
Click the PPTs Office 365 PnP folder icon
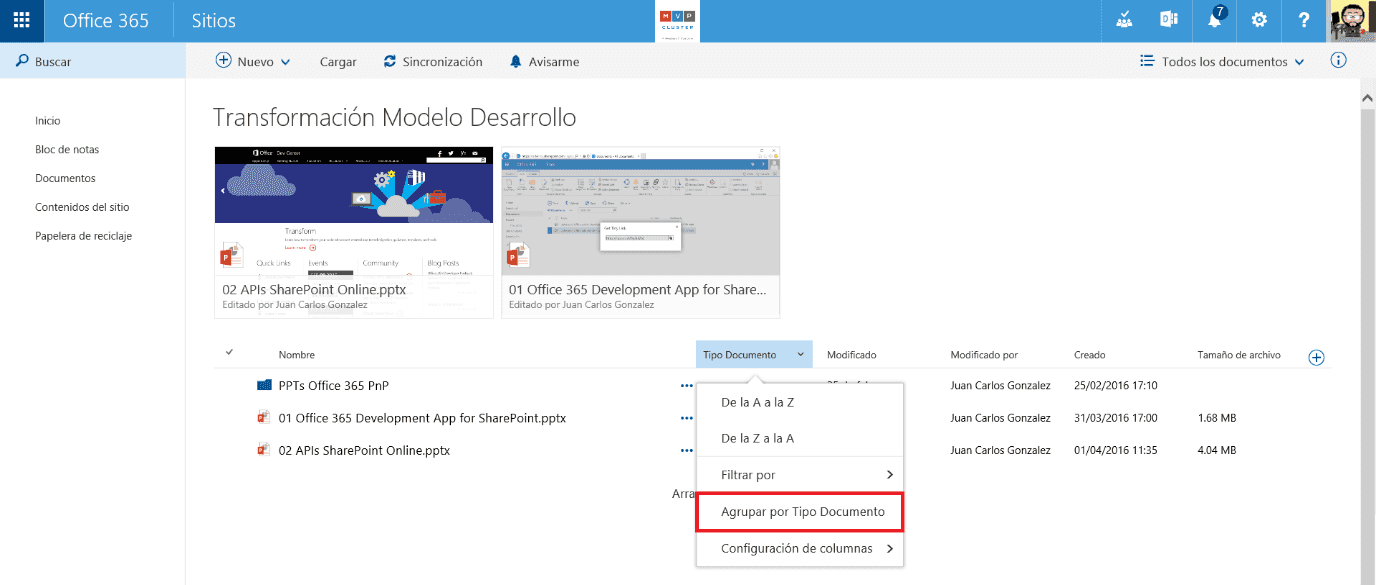264,385
